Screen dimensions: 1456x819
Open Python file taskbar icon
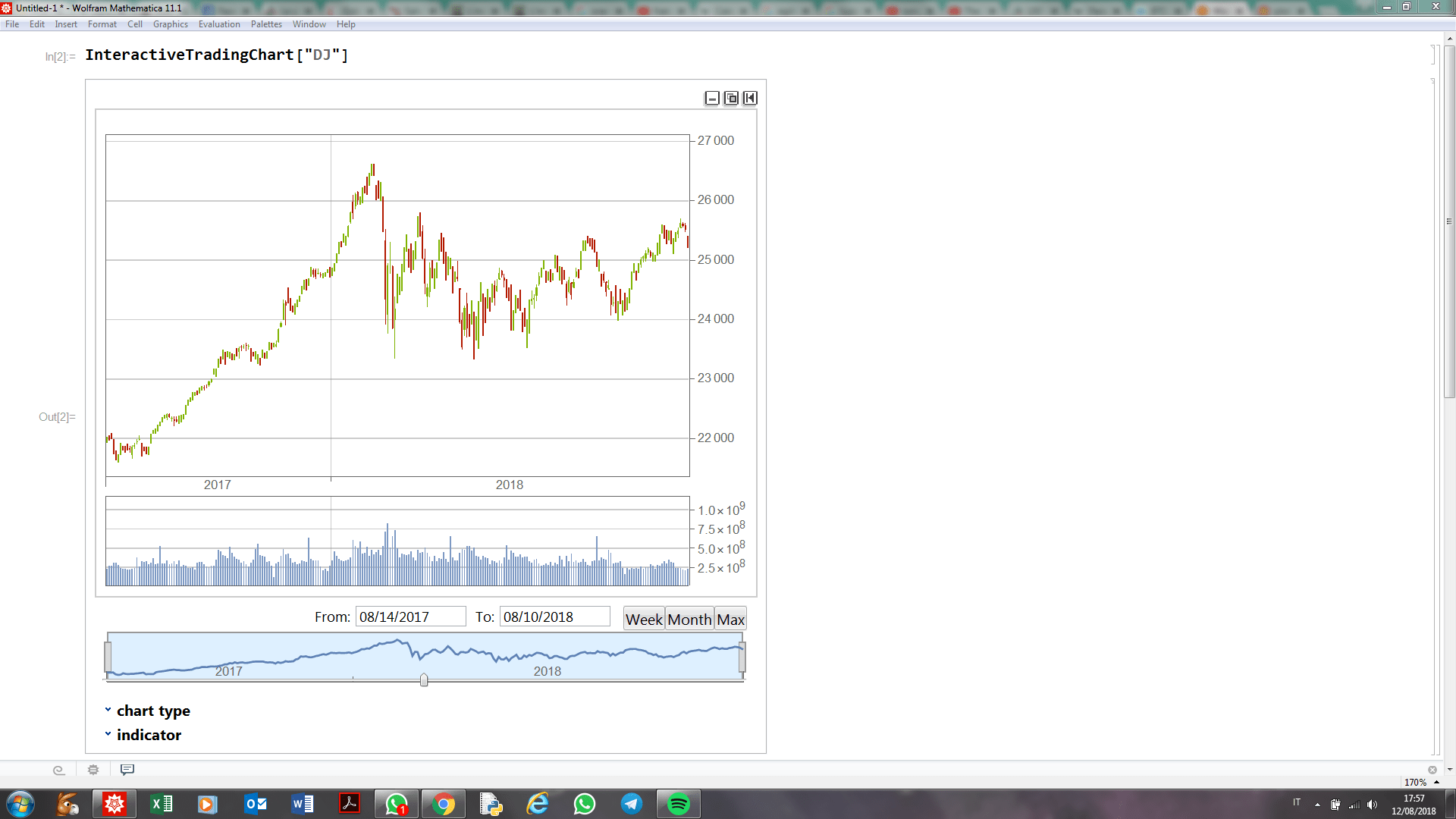point(491,804)
